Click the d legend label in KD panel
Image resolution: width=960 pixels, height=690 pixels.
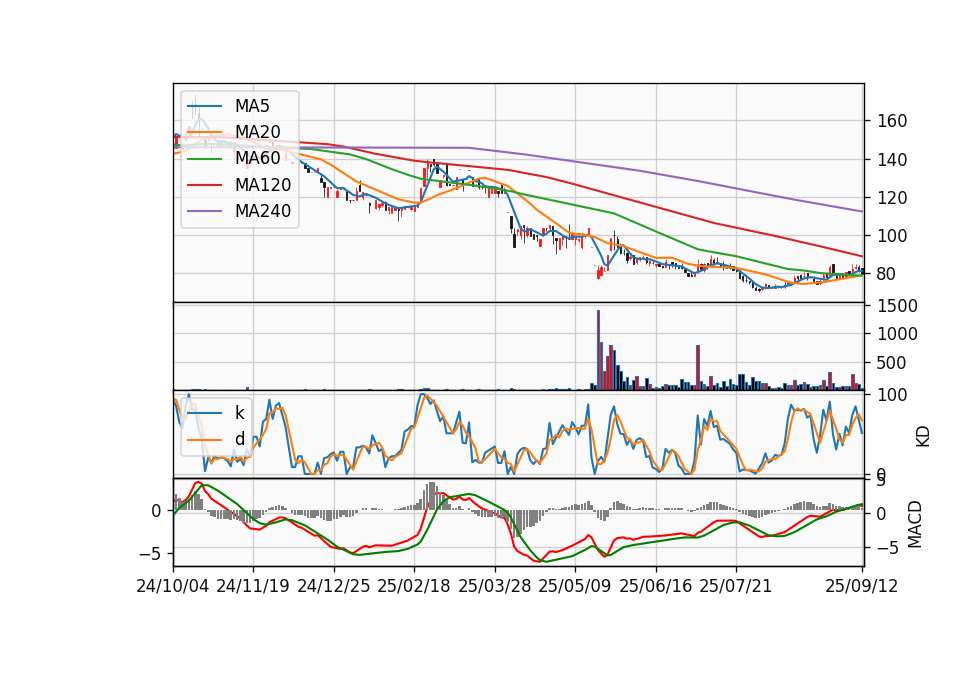coord(239,439)
